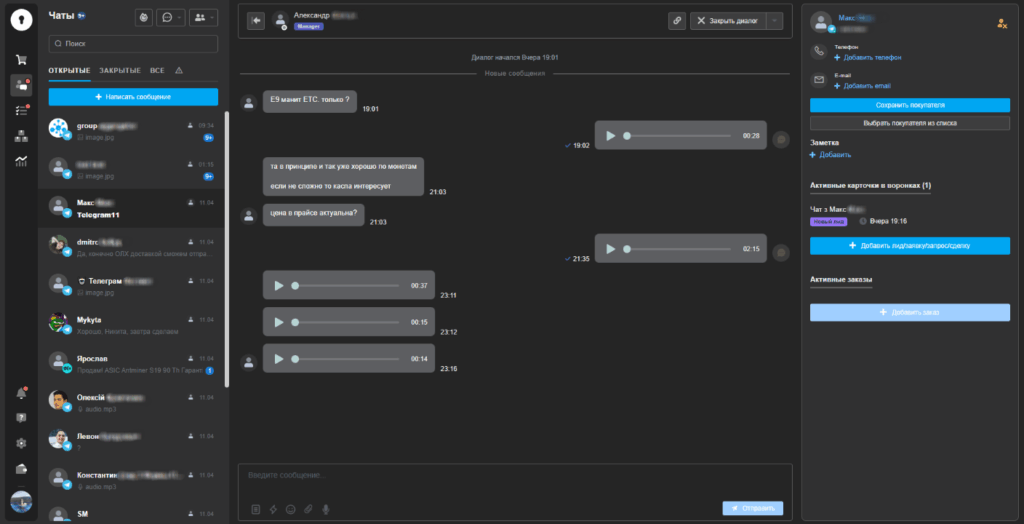Click the notifications bell icon
Image resolution: width=1024 pixels, height=524 pixels.
pyautogui.click(x=21, y=393)
